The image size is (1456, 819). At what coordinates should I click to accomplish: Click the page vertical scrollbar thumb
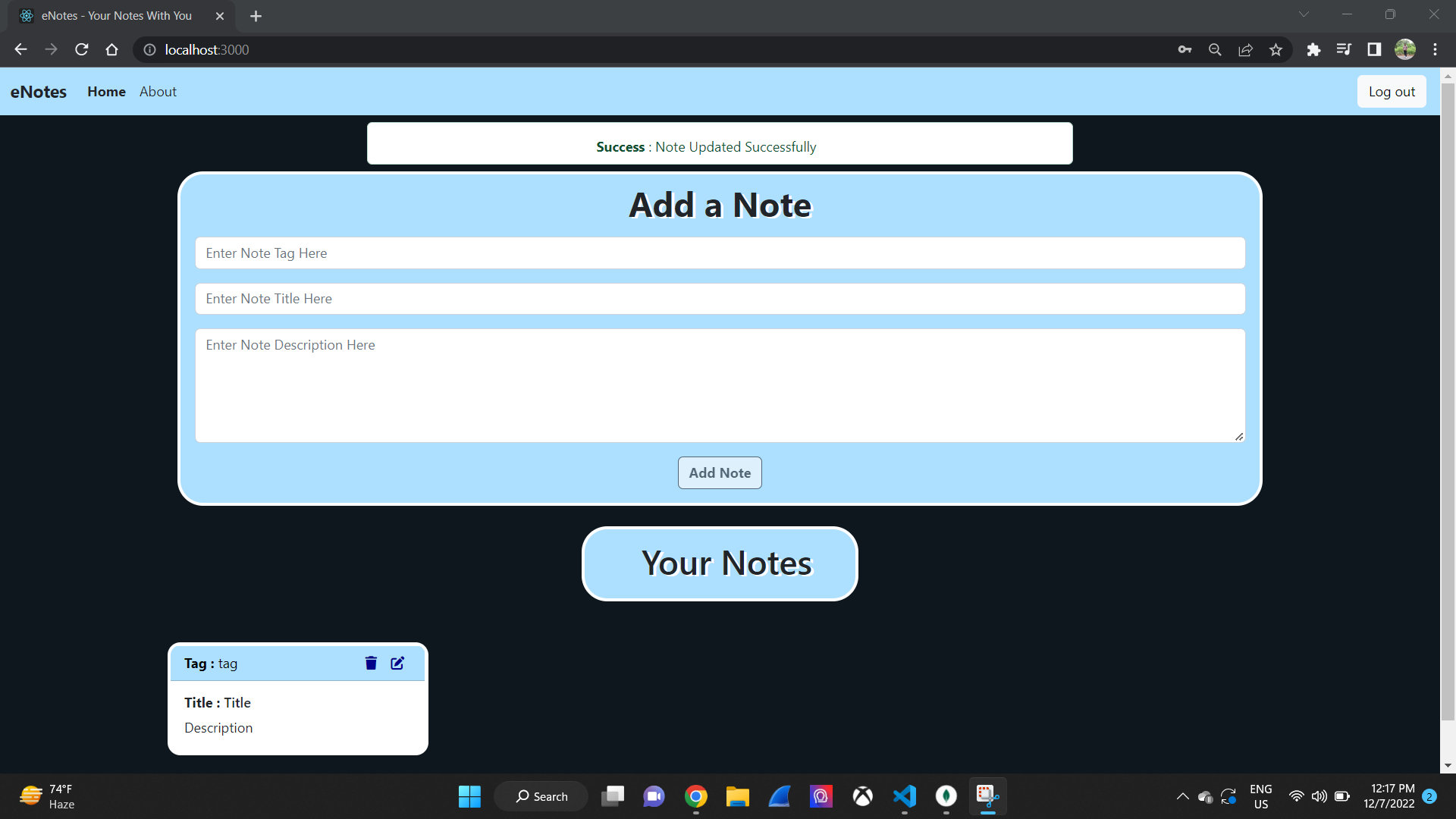[1448, 402]
